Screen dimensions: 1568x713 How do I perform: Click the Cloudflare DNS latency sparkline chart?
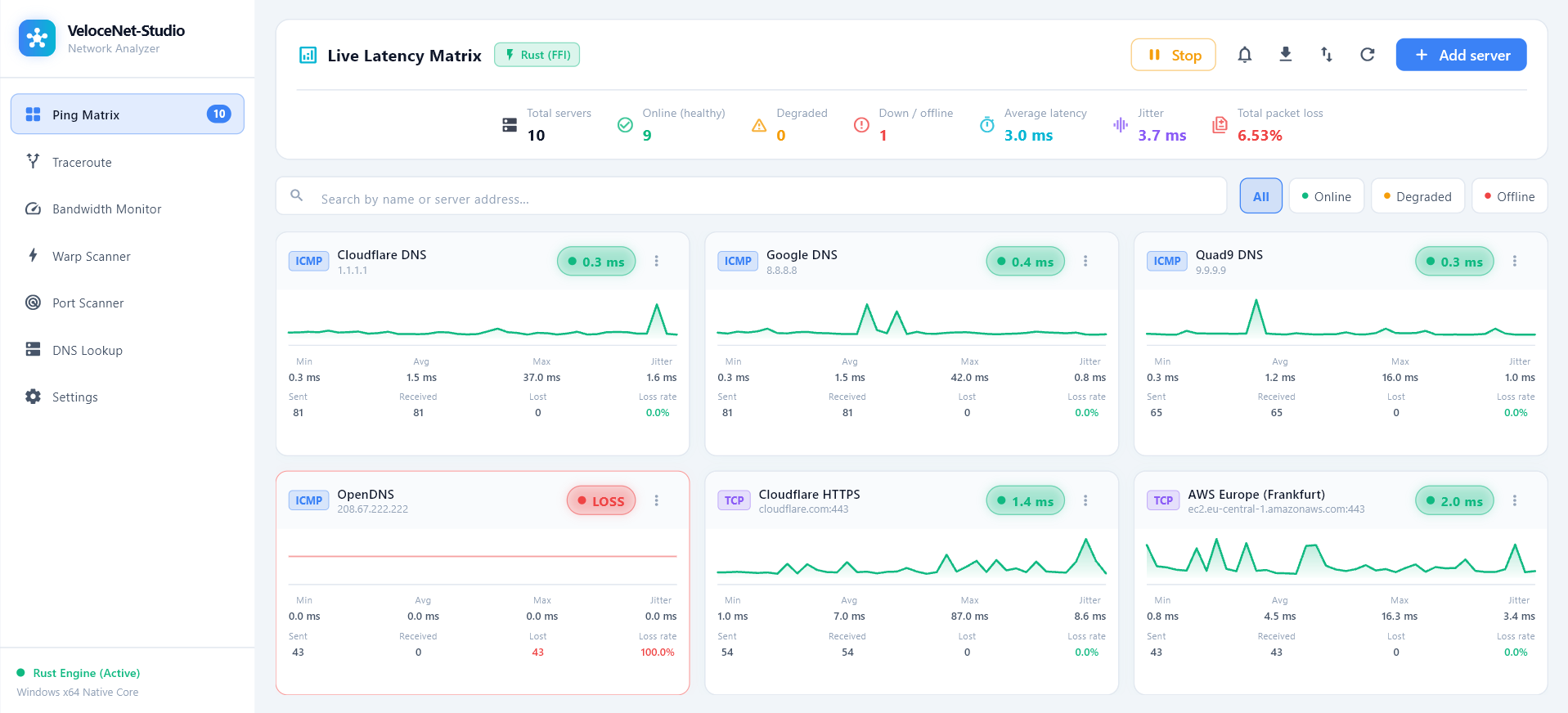pos(483,320)
